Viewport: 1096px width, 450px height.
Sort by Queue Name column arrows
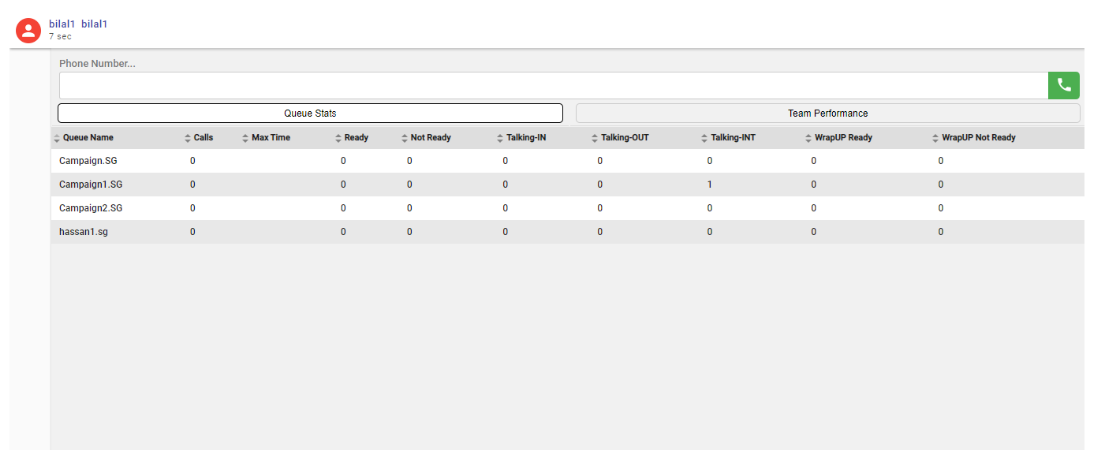(57, 138)
